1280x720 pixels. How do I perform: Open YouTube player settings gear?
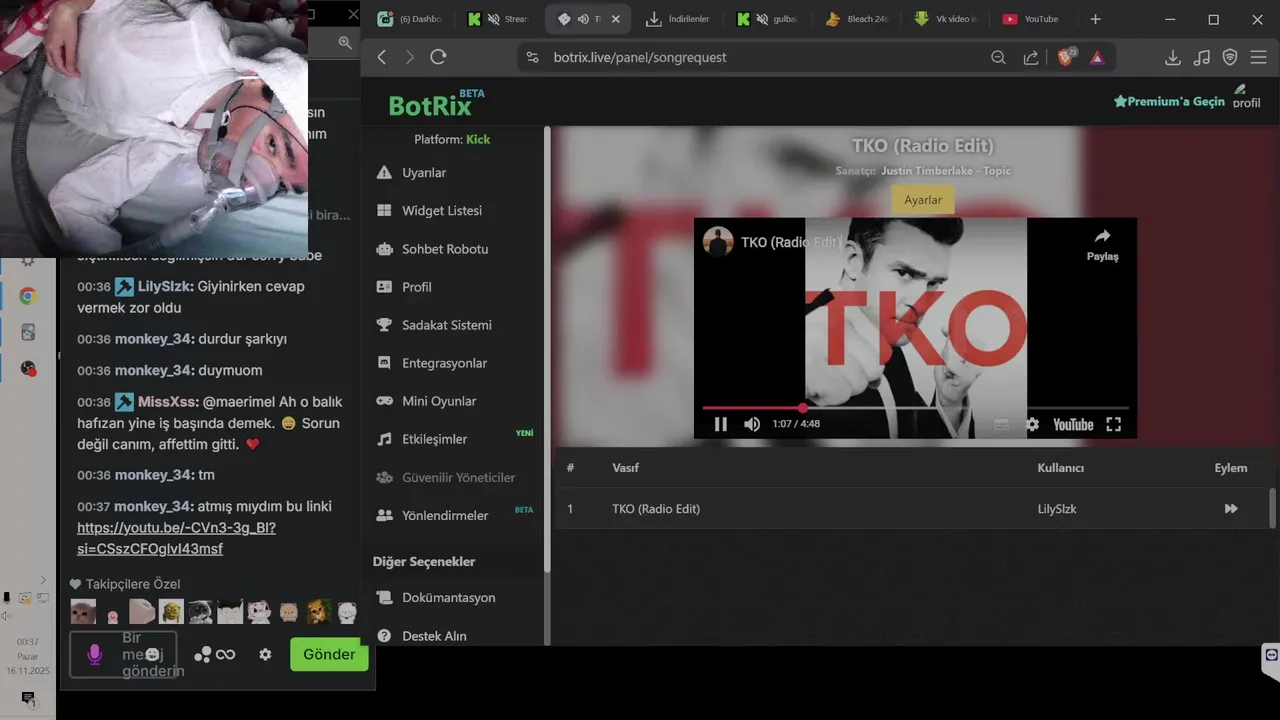[1032, 424]
